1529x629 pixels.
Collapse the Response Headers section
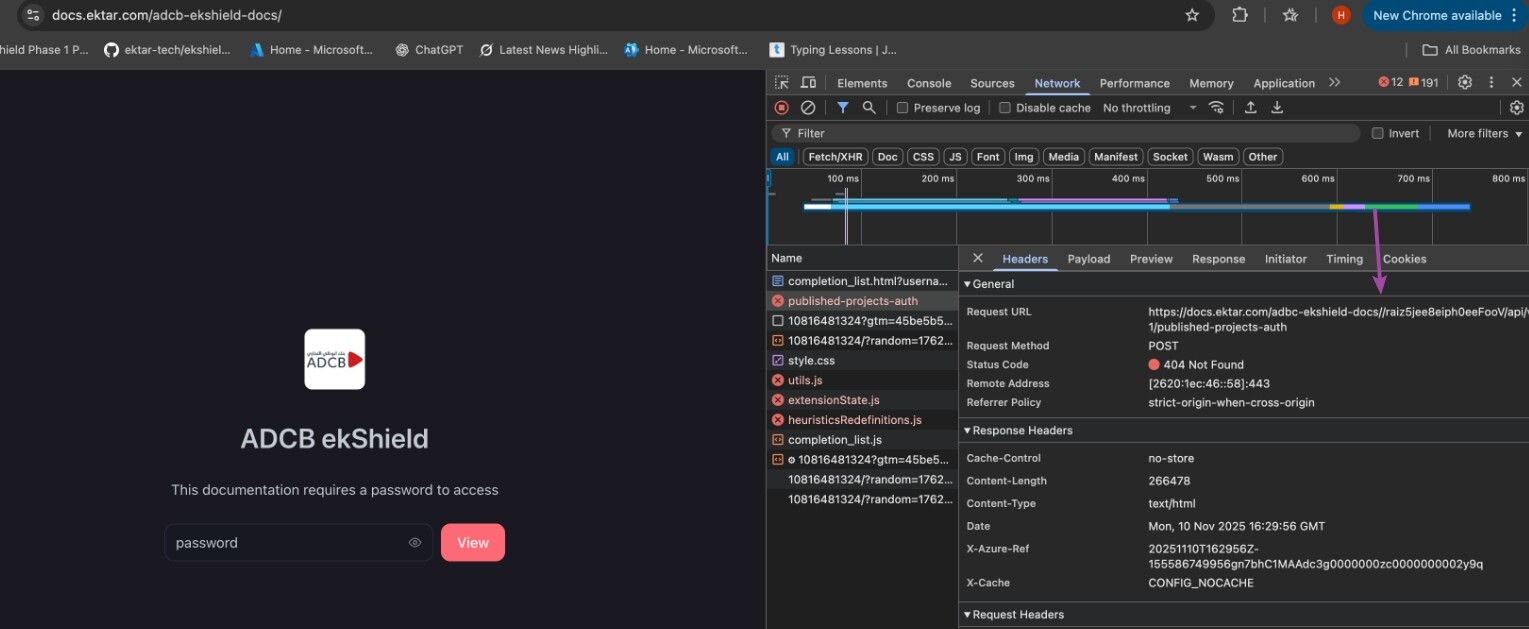click(x=1018, y=431)
